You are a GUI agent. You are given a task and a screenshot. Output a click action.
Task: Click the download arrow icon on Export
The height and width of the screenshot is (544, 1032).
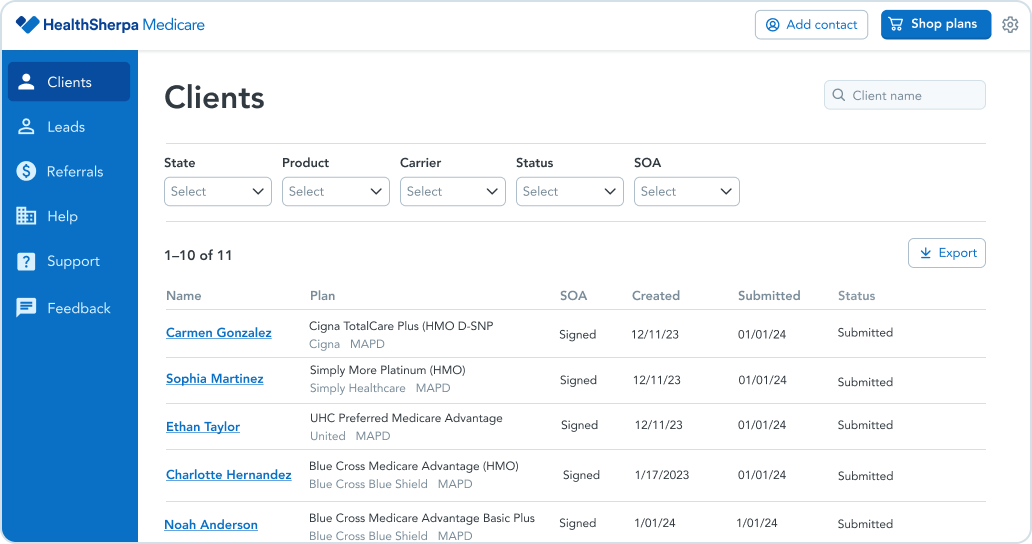[x=925, y=253]
